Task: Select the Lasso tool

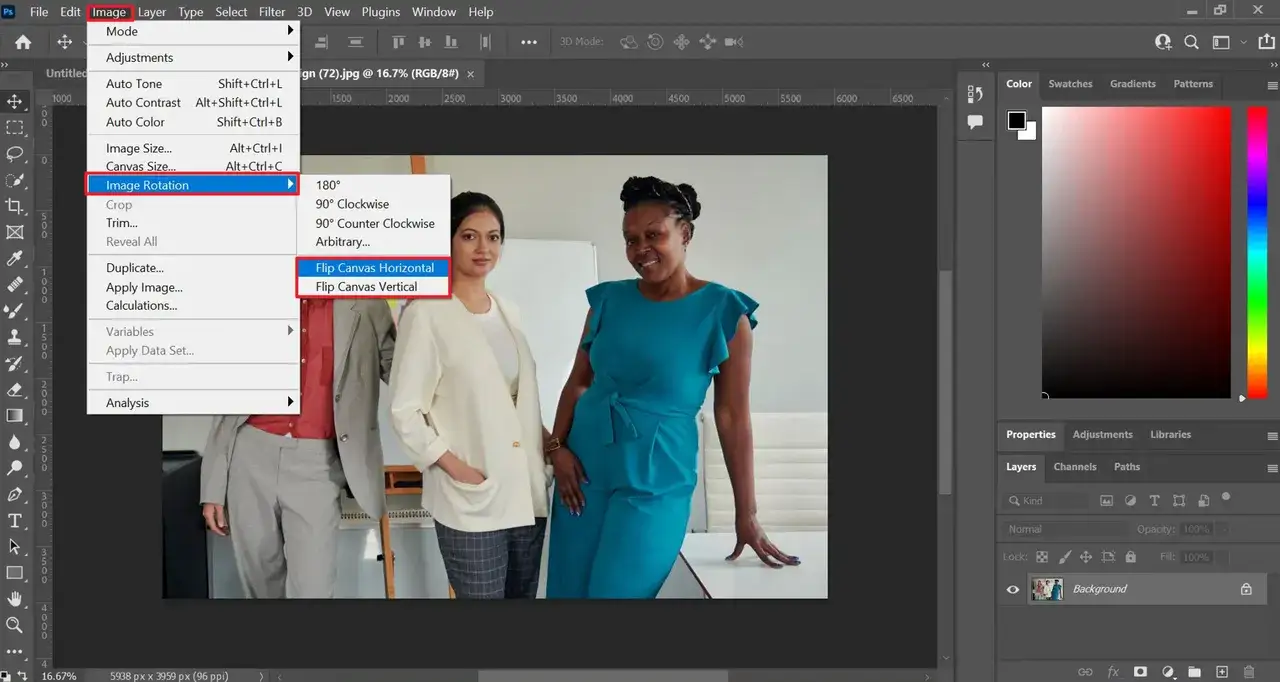Action: tap(15, 154)
